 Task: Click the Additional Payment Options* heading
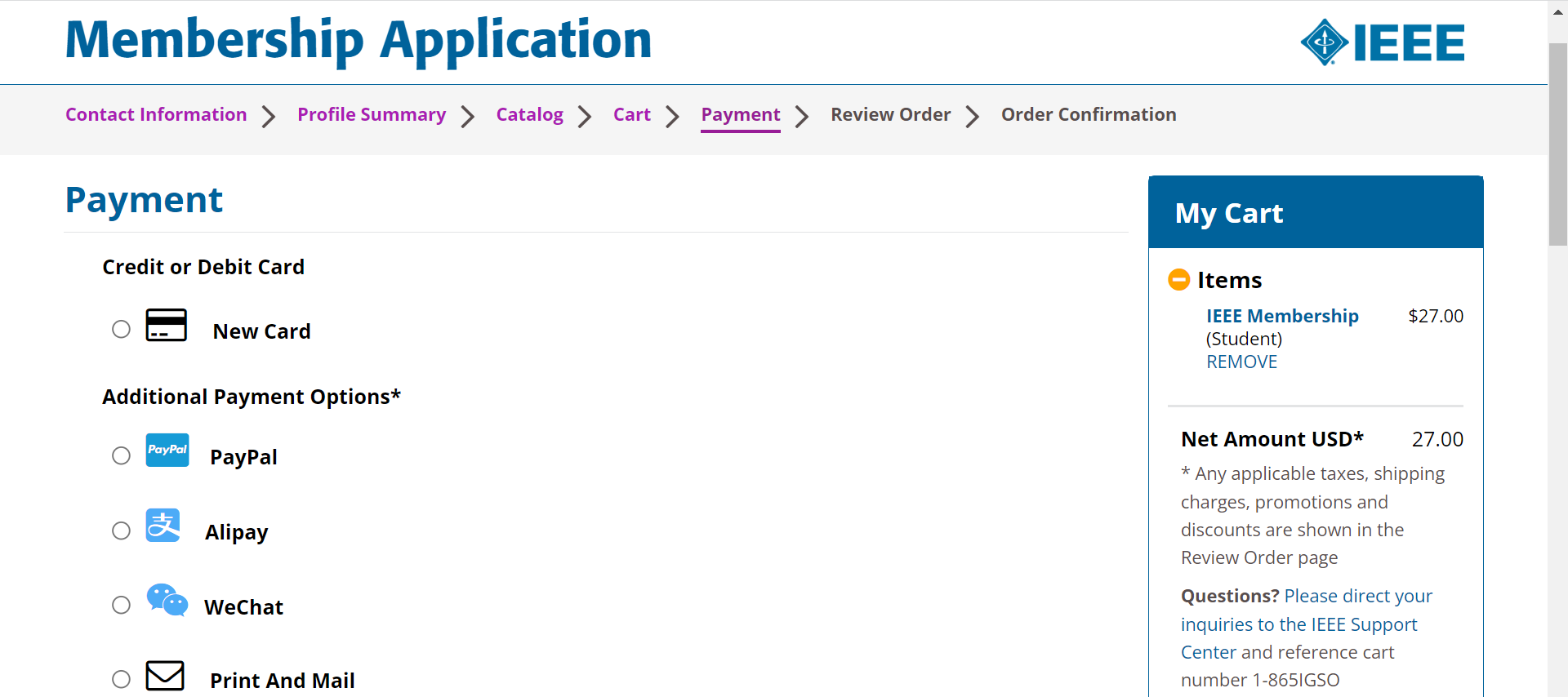252,397
